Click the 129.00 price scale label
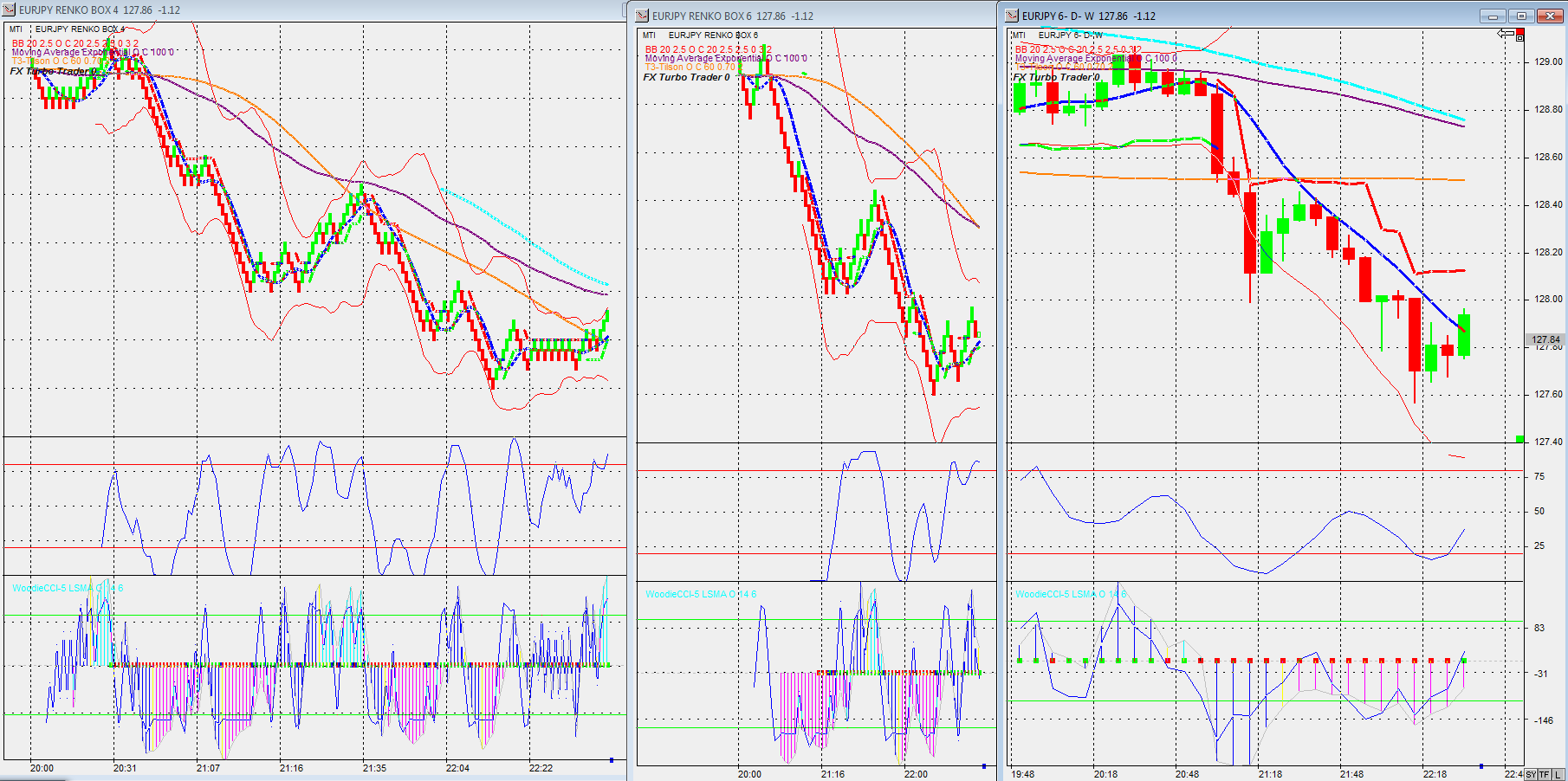Image resolution: width=1568 pixels, height=781 pixels. coord(1548,62)
